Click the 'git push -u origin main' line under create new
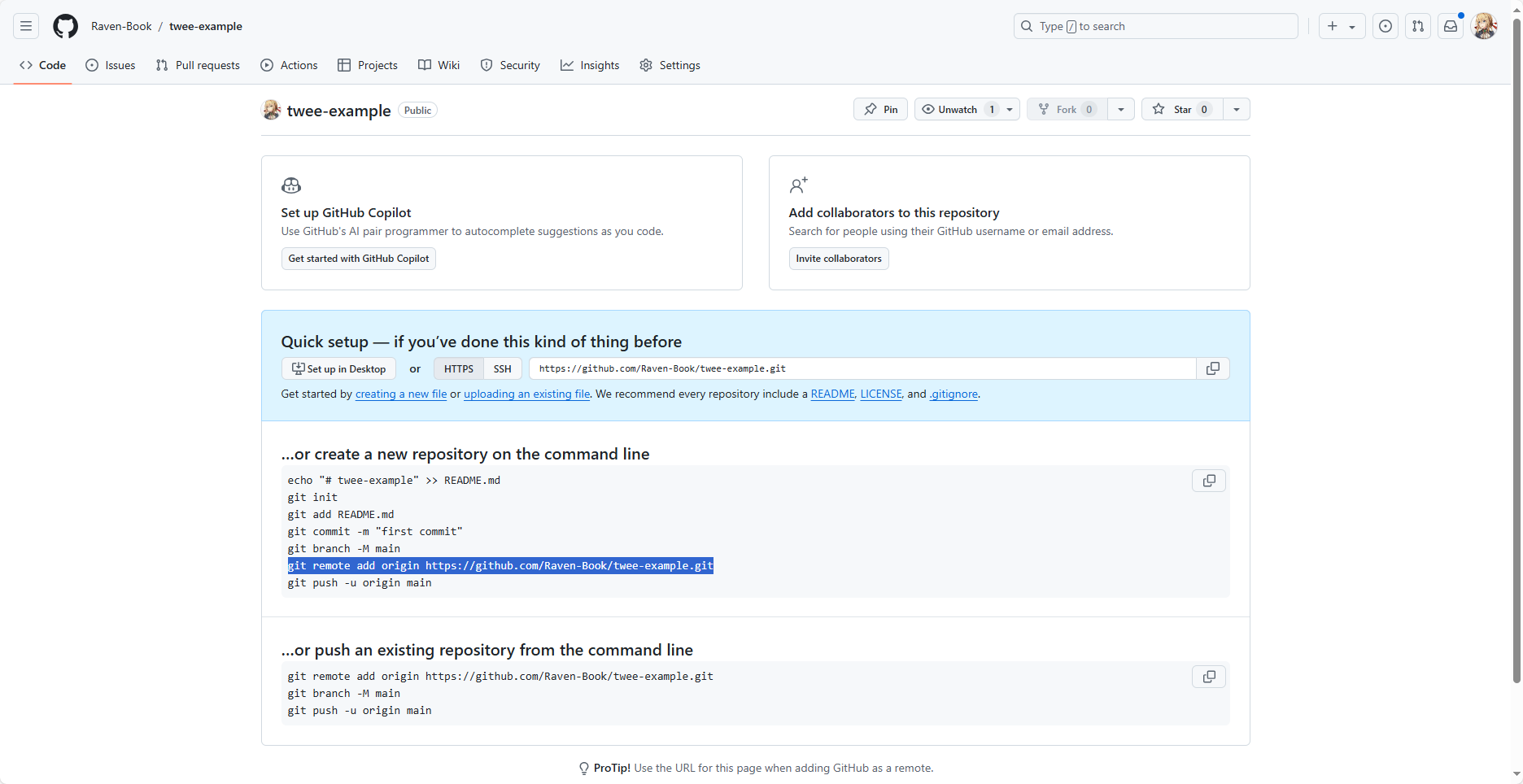Image resolution: width=1523 pixels, height=784 pixels. 360,583
